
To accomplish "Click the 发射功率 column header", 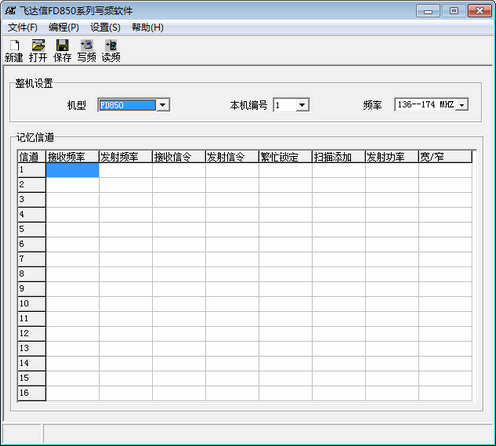I will tap(392, 157).
